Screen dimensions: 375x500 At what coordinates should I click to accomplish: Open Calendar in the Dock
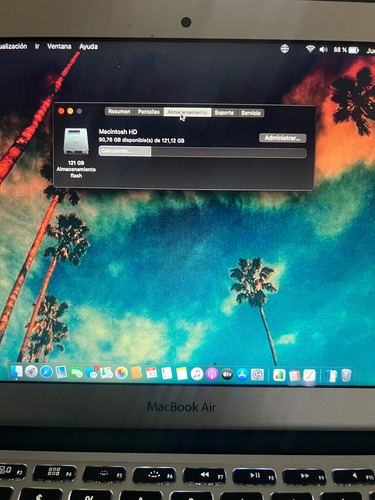click(x=151, y=373)
